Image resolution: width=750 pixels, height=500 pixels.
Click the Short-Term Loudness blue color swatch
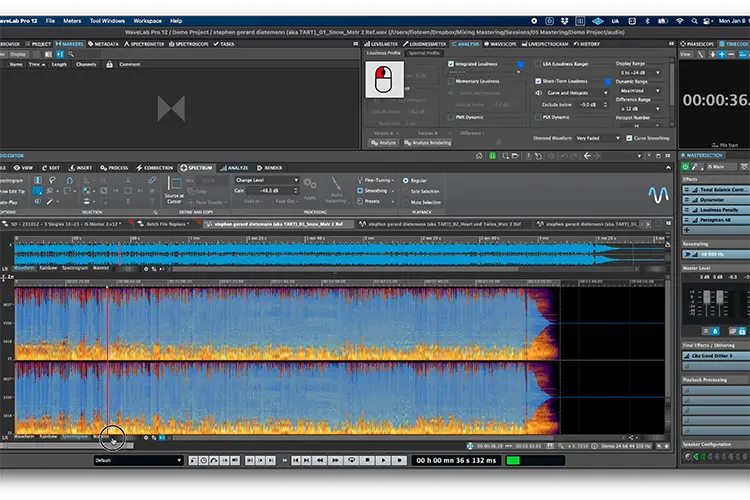tap(608, 81)
